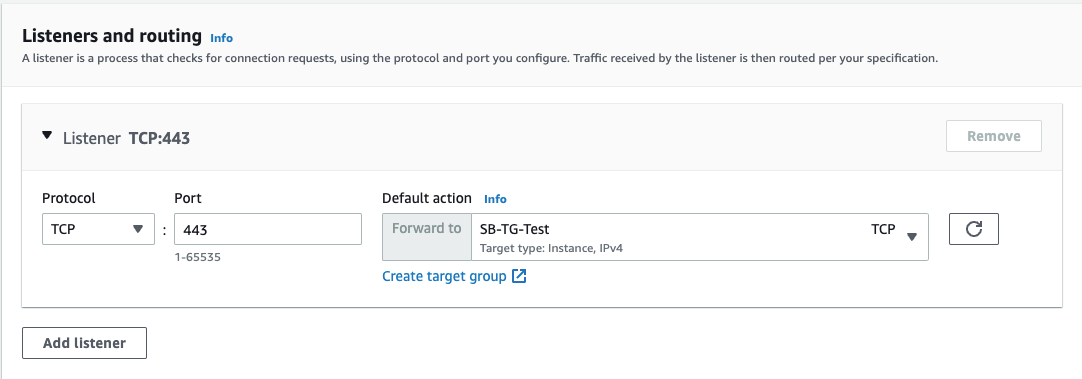Viewport: 1082px width, 379px height.
Task: Open Info link next to Default action
Action: (495, 199)
